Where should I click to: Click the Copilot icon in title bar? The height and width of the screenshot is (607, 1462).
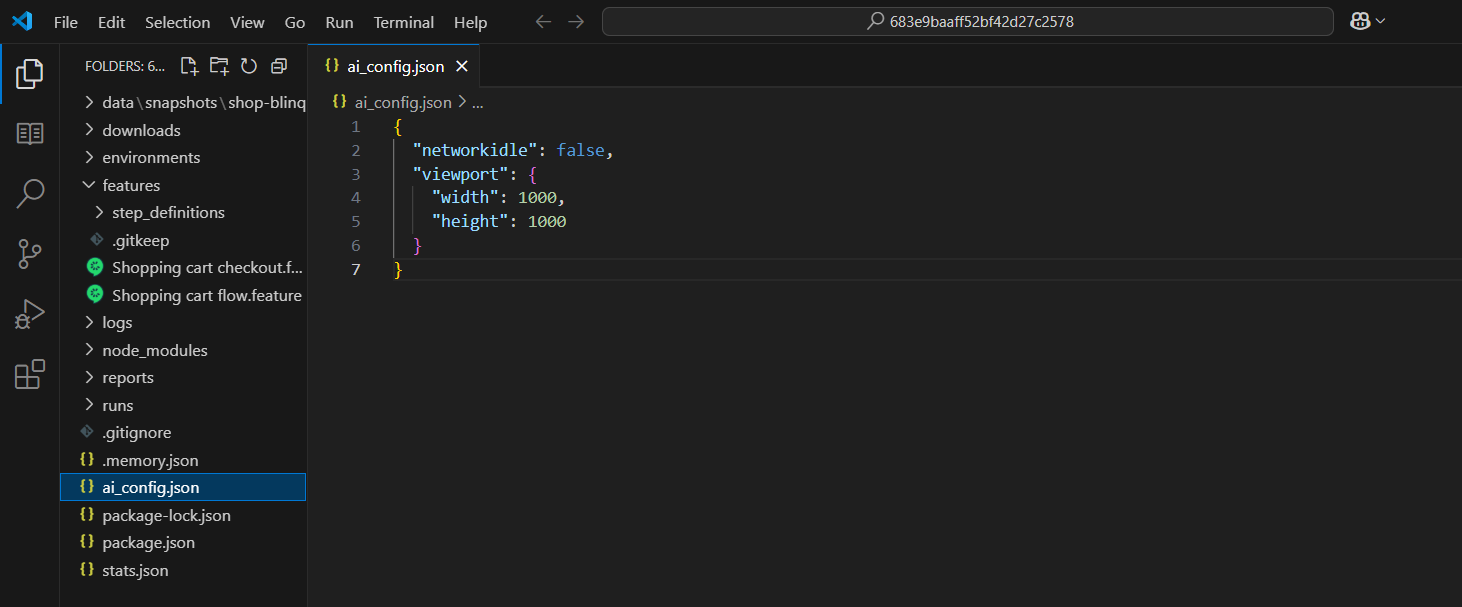click(1359, 21)
